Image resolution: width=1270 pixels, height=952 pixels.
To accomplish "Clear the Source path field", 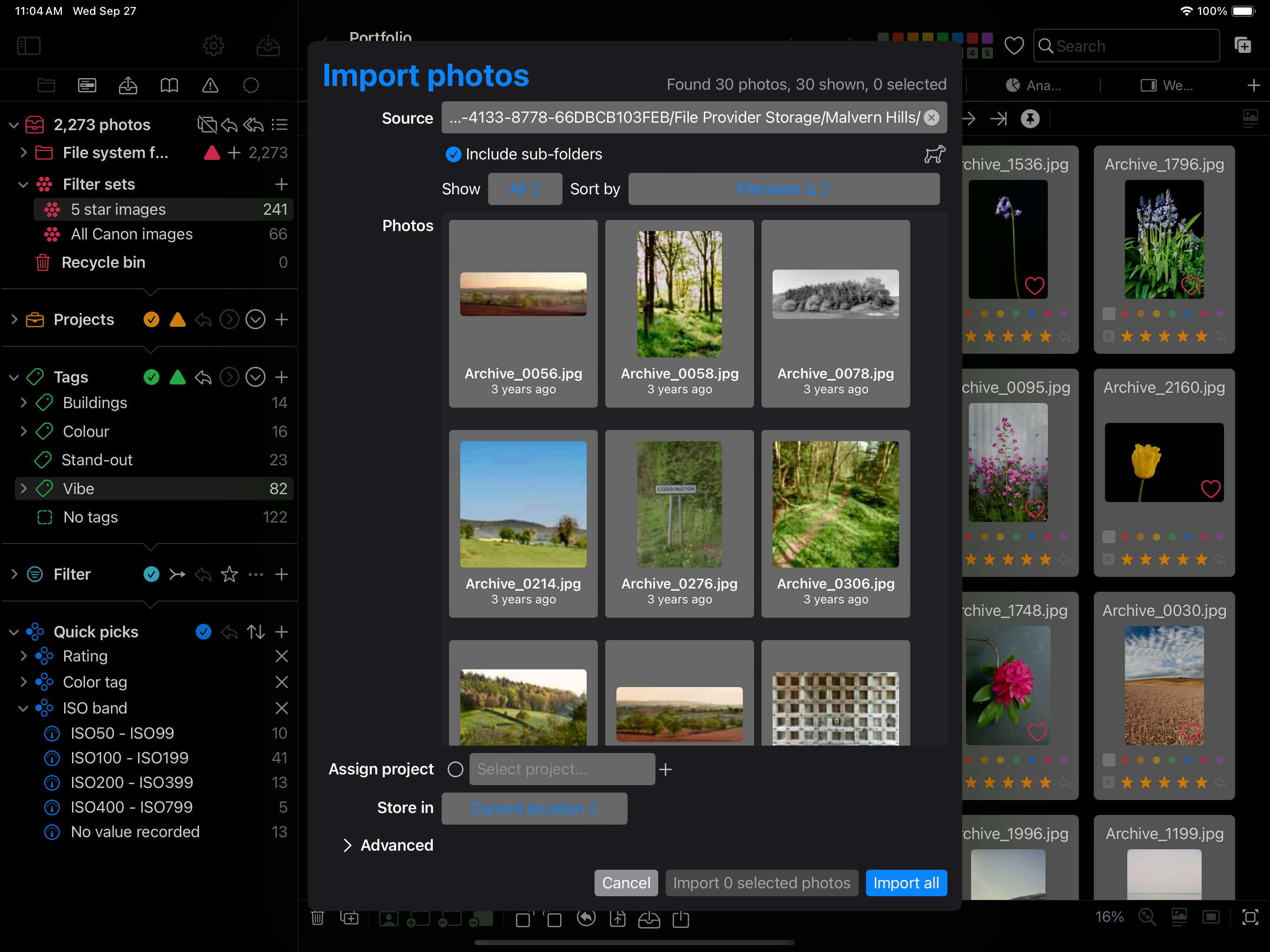I will point(932,118).
